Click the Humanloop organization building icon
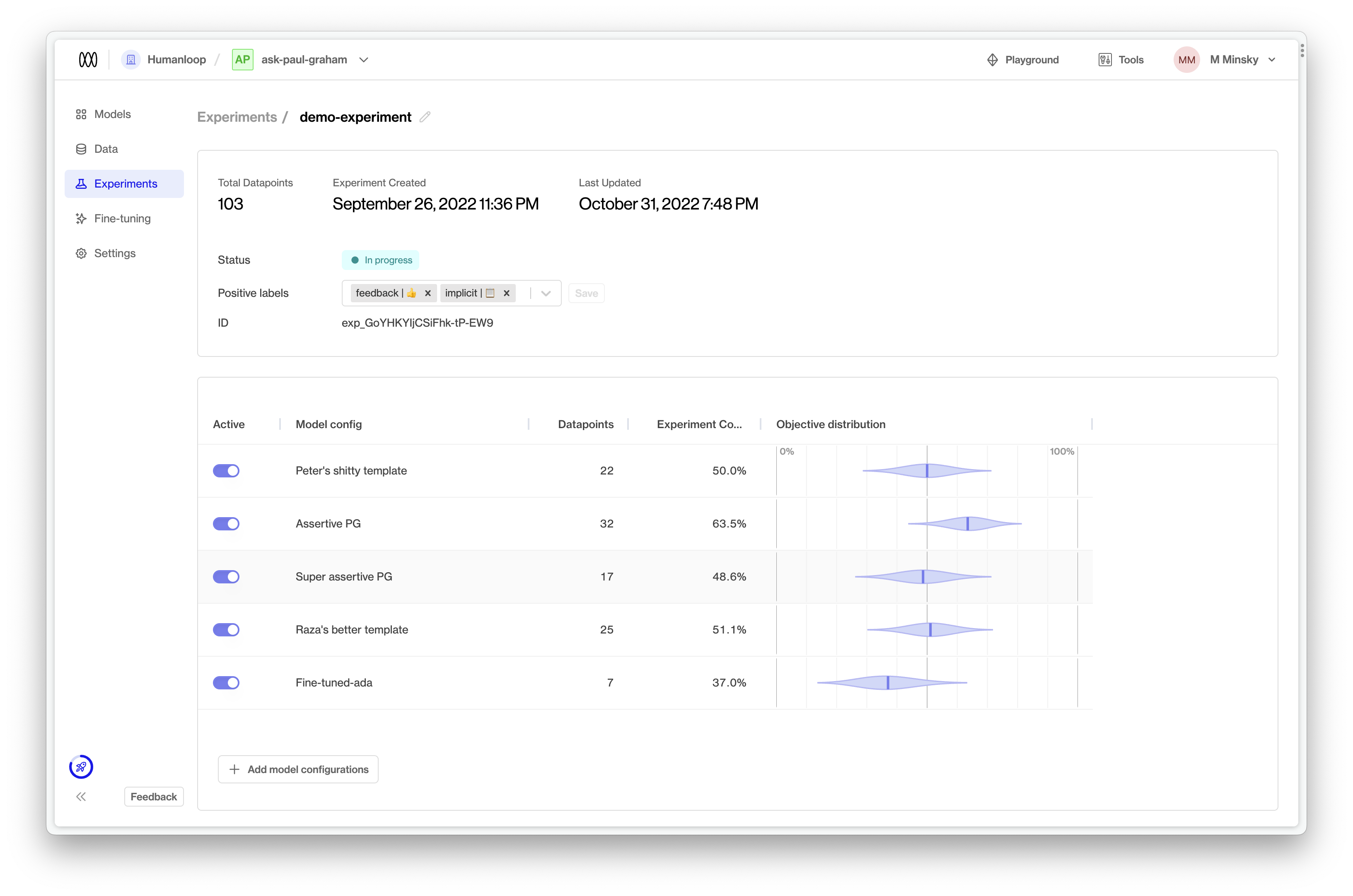 pos(131,60)
